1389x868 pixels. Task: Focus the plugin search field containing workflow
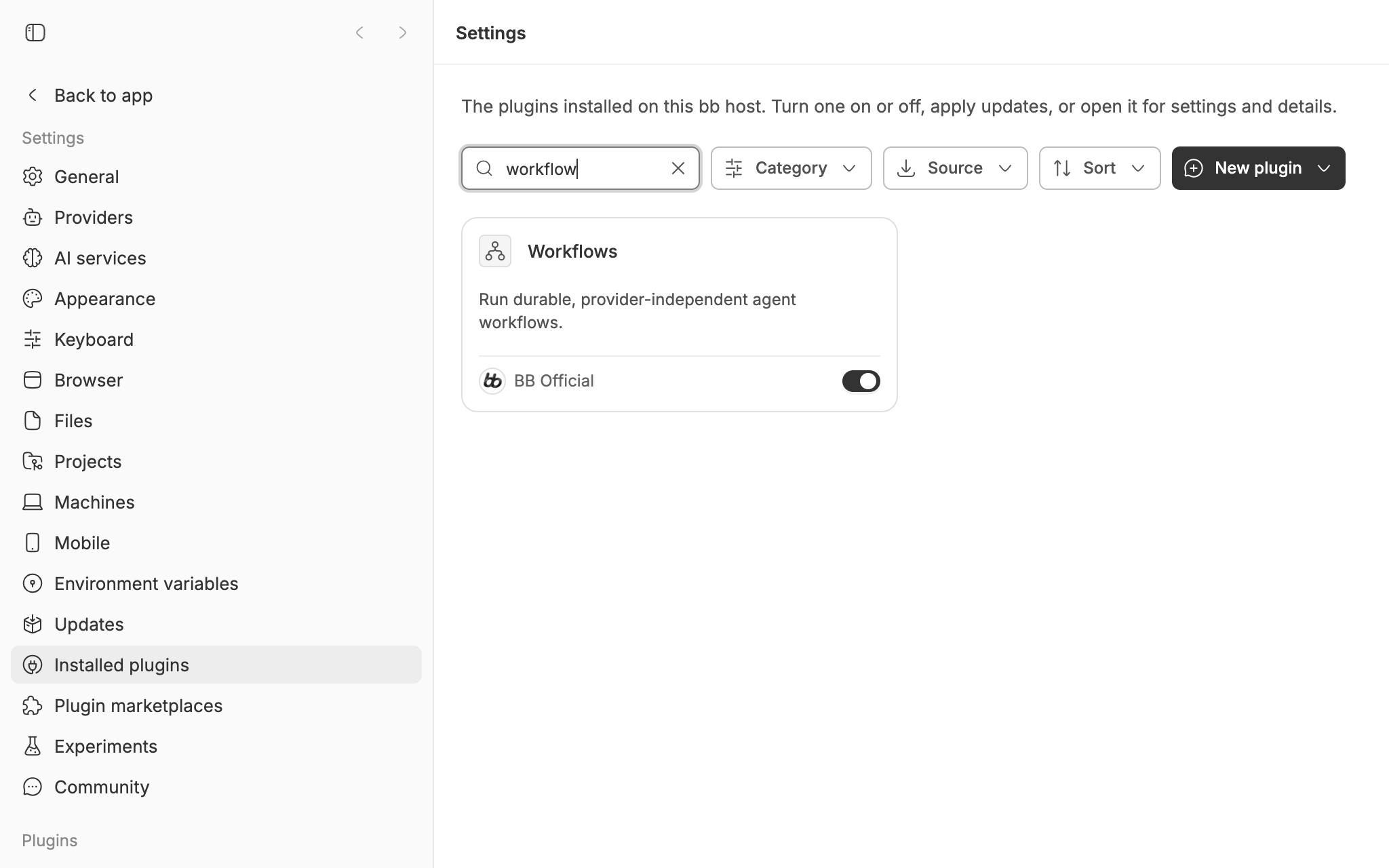[581, 168]
